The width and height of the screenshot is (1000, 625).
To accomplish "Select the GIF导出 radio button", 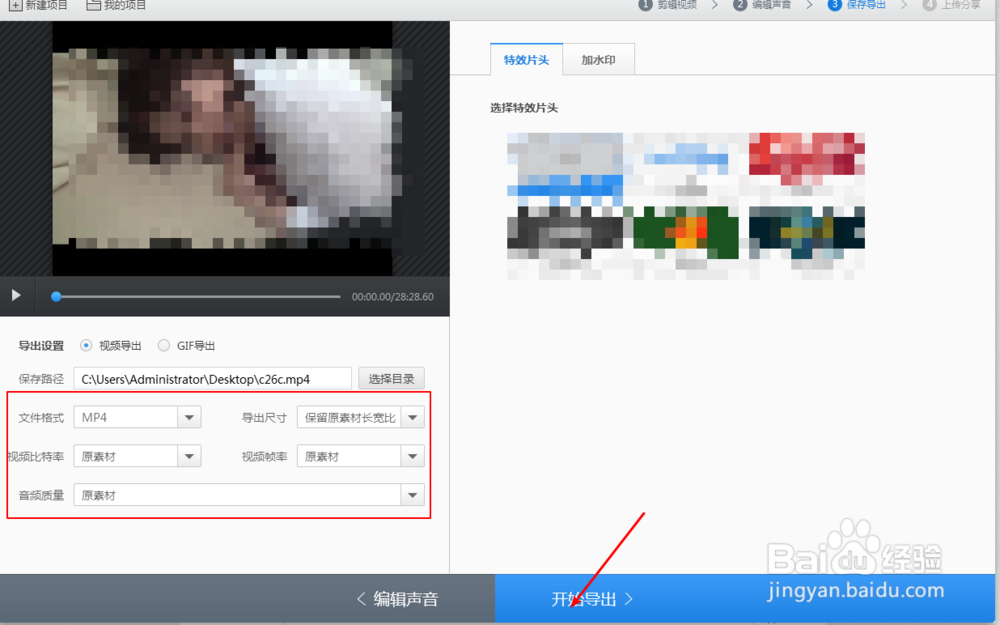I will pos(164,346).
